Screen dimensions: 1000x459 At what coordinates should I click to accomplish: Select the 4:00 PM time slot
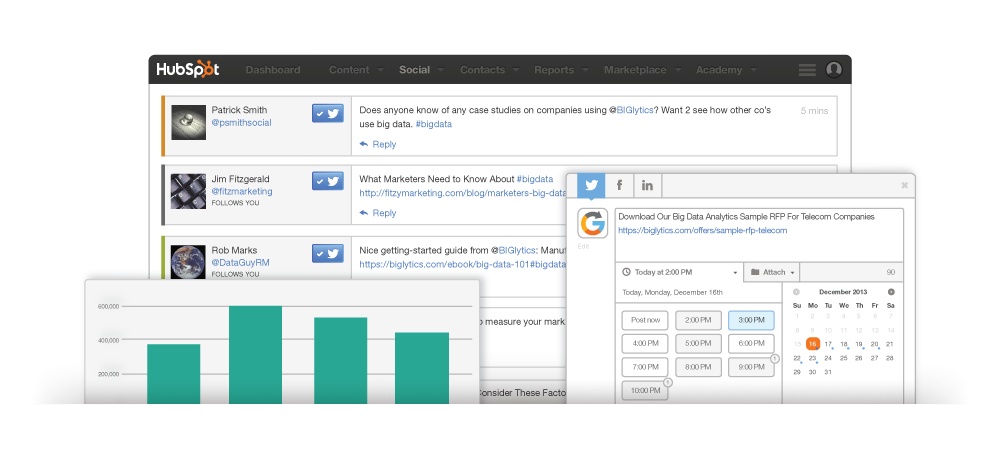click(645, 344)
